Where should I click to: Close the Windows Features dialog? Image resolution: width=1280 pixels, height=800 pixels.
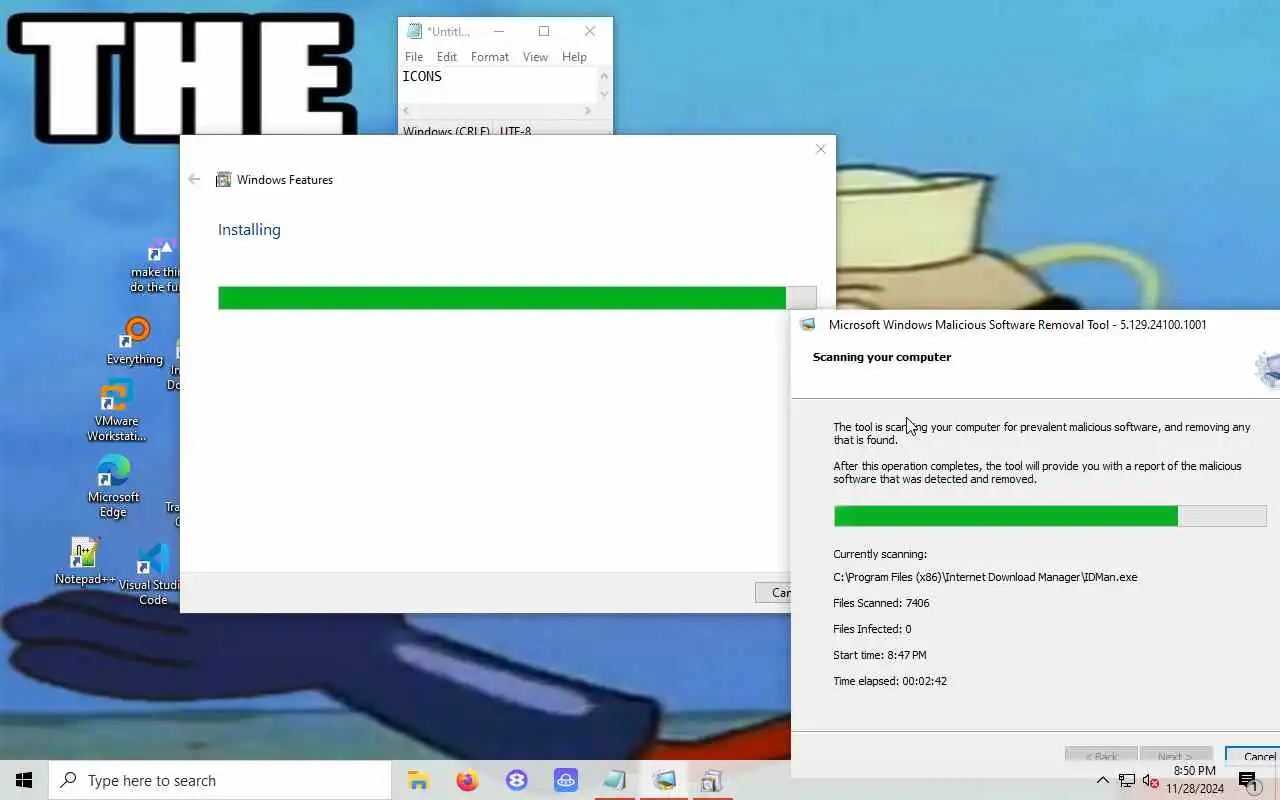click(821, 149)
